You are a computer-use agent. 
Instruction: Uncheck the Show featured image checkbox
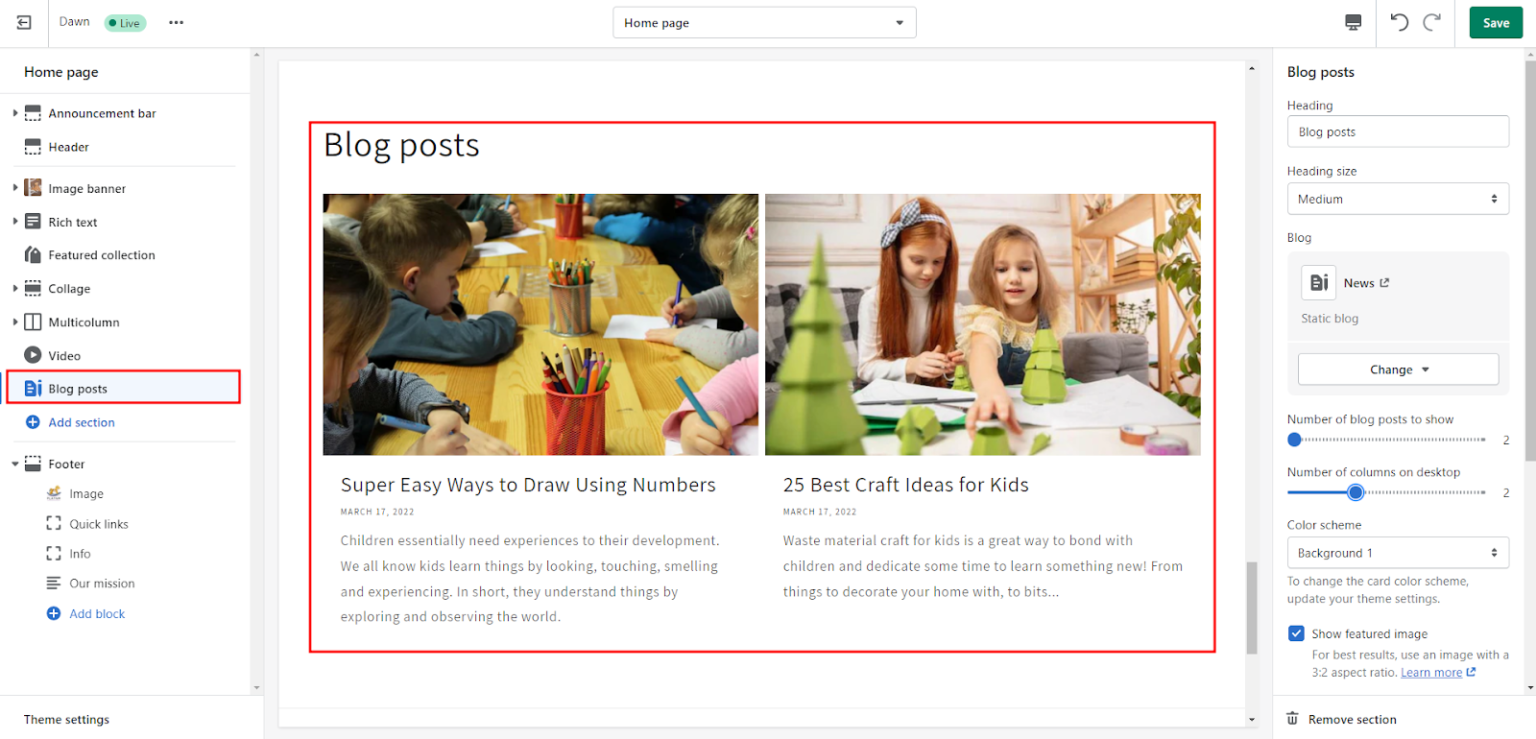point(1296,633)
